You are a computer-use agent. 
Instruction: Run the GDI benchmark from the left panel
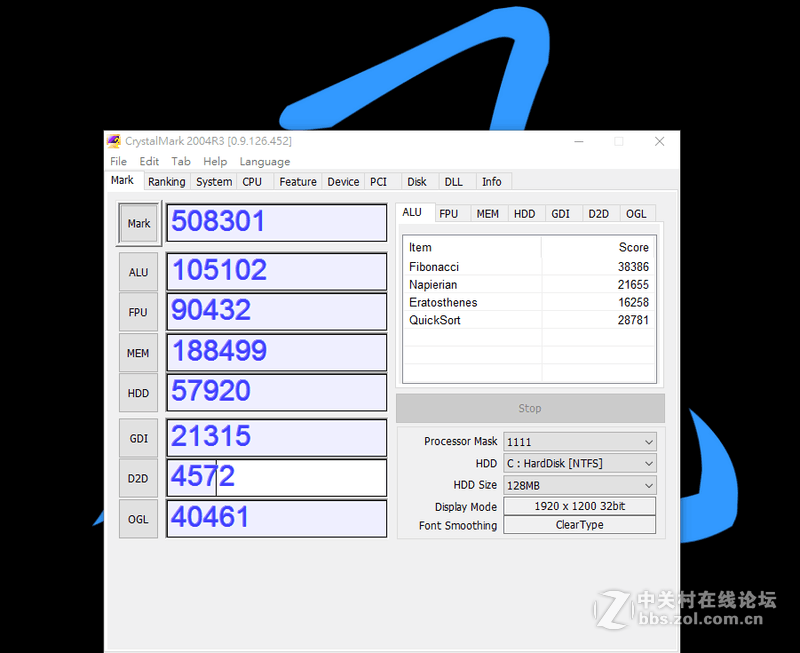[x=138, y=438]
